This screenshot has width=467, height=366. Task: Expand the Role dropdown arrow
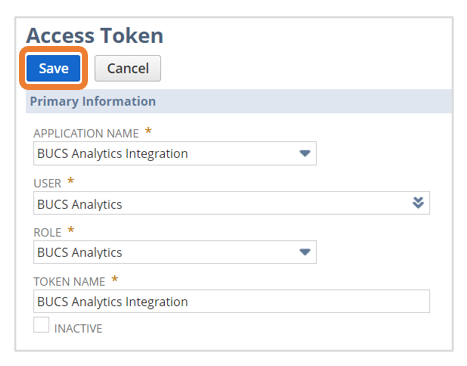305,252
